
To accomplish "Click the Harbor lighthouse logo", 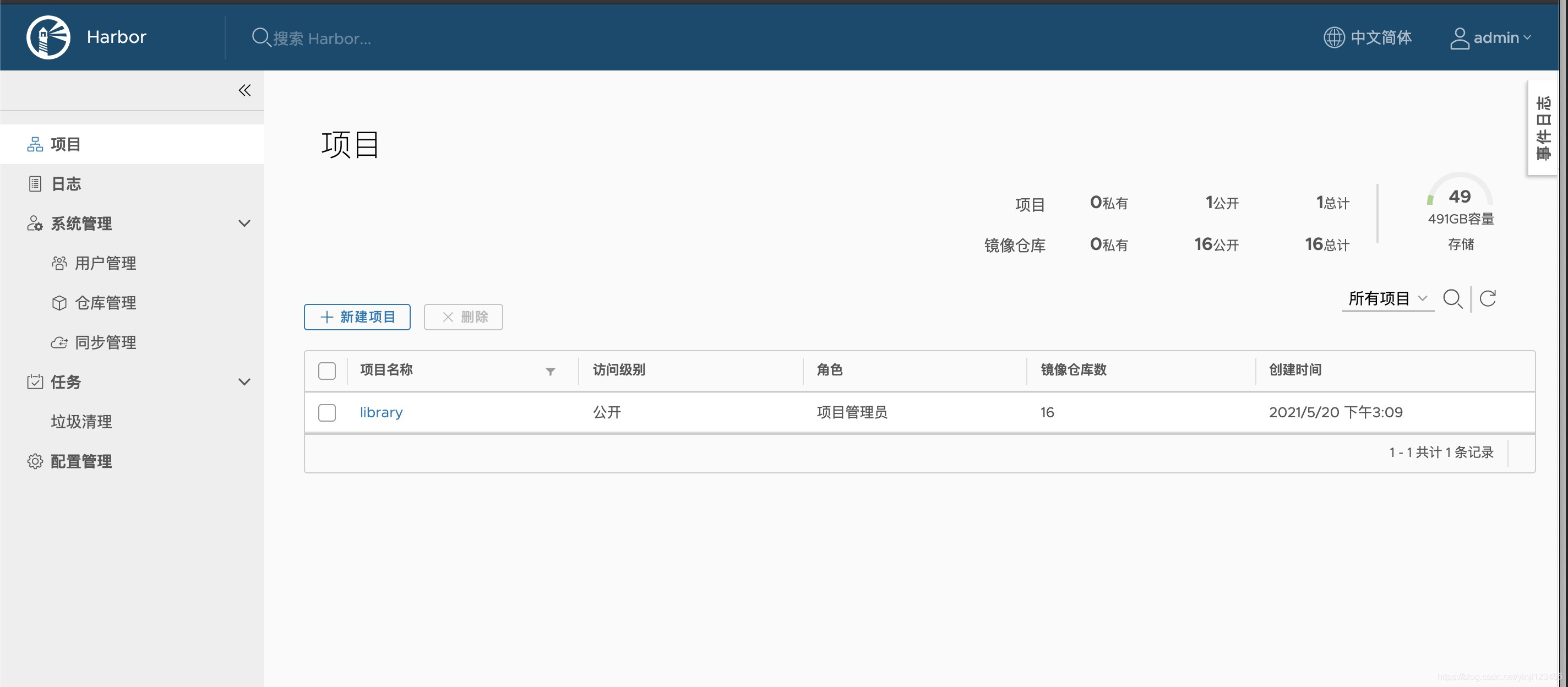I will coord(48,37).
